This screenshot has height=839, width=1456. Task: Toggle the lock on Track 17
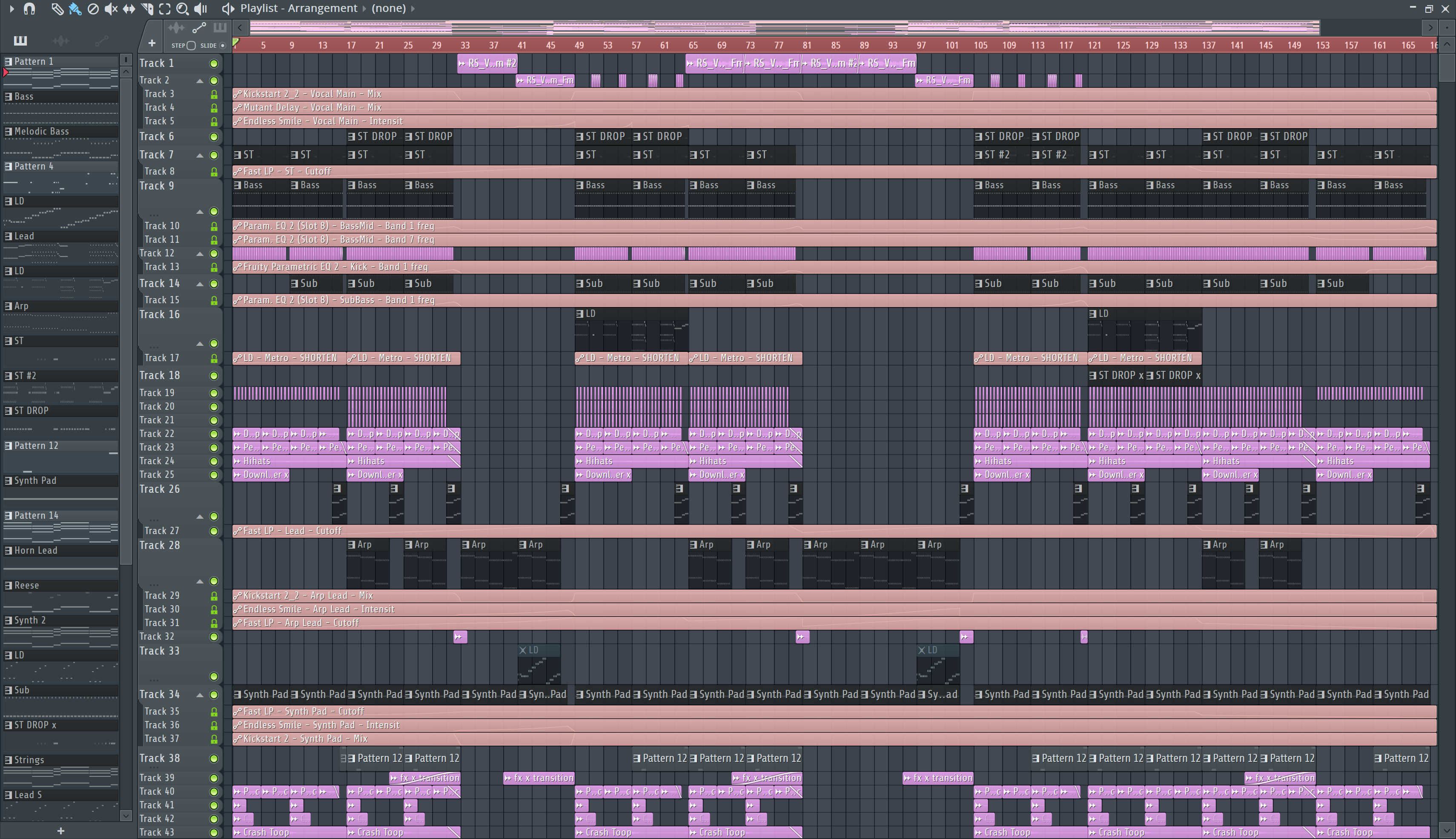(214, 359)
